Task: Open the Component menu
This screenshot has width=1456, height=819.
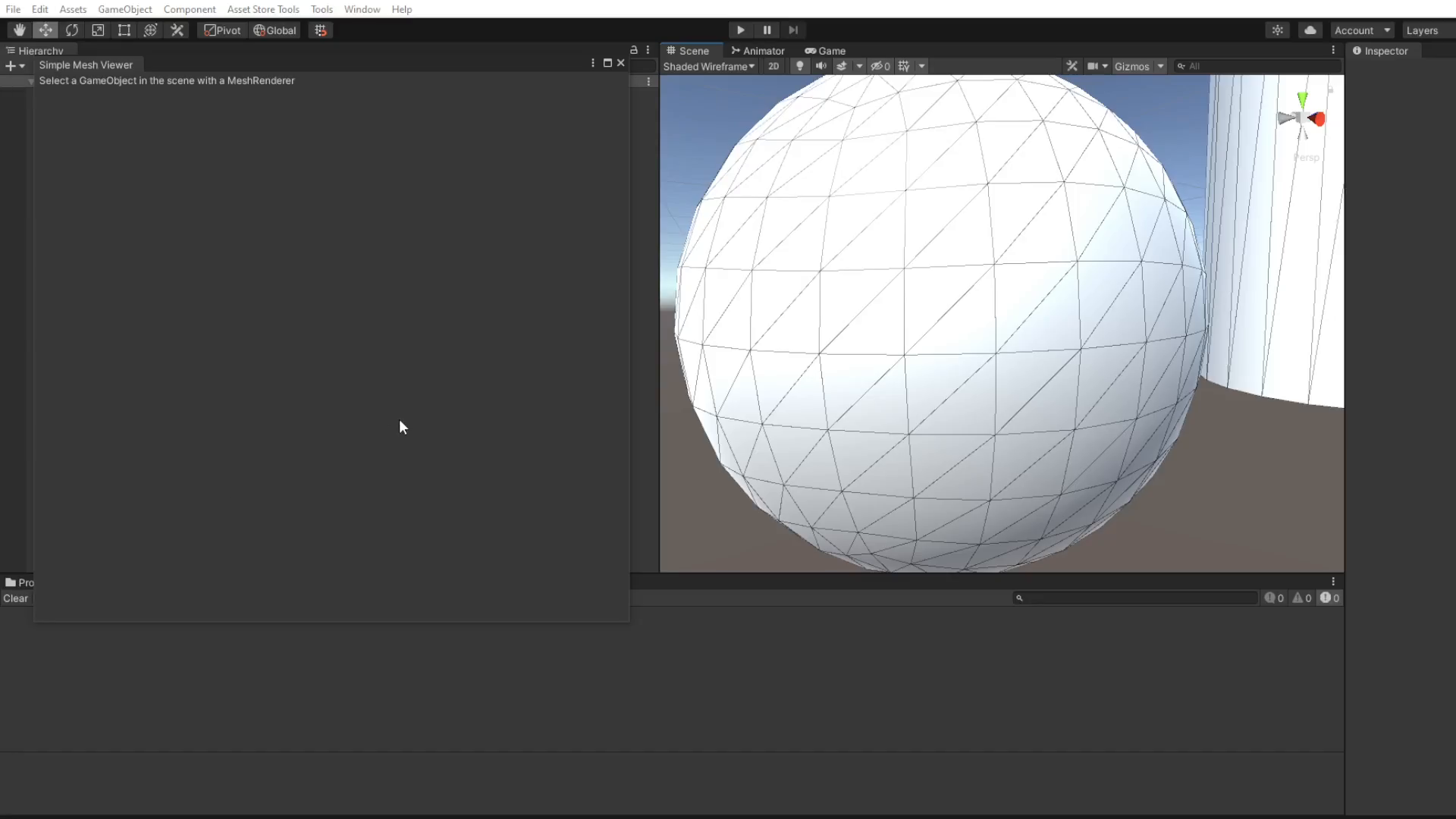Action: tap(190, 9)
